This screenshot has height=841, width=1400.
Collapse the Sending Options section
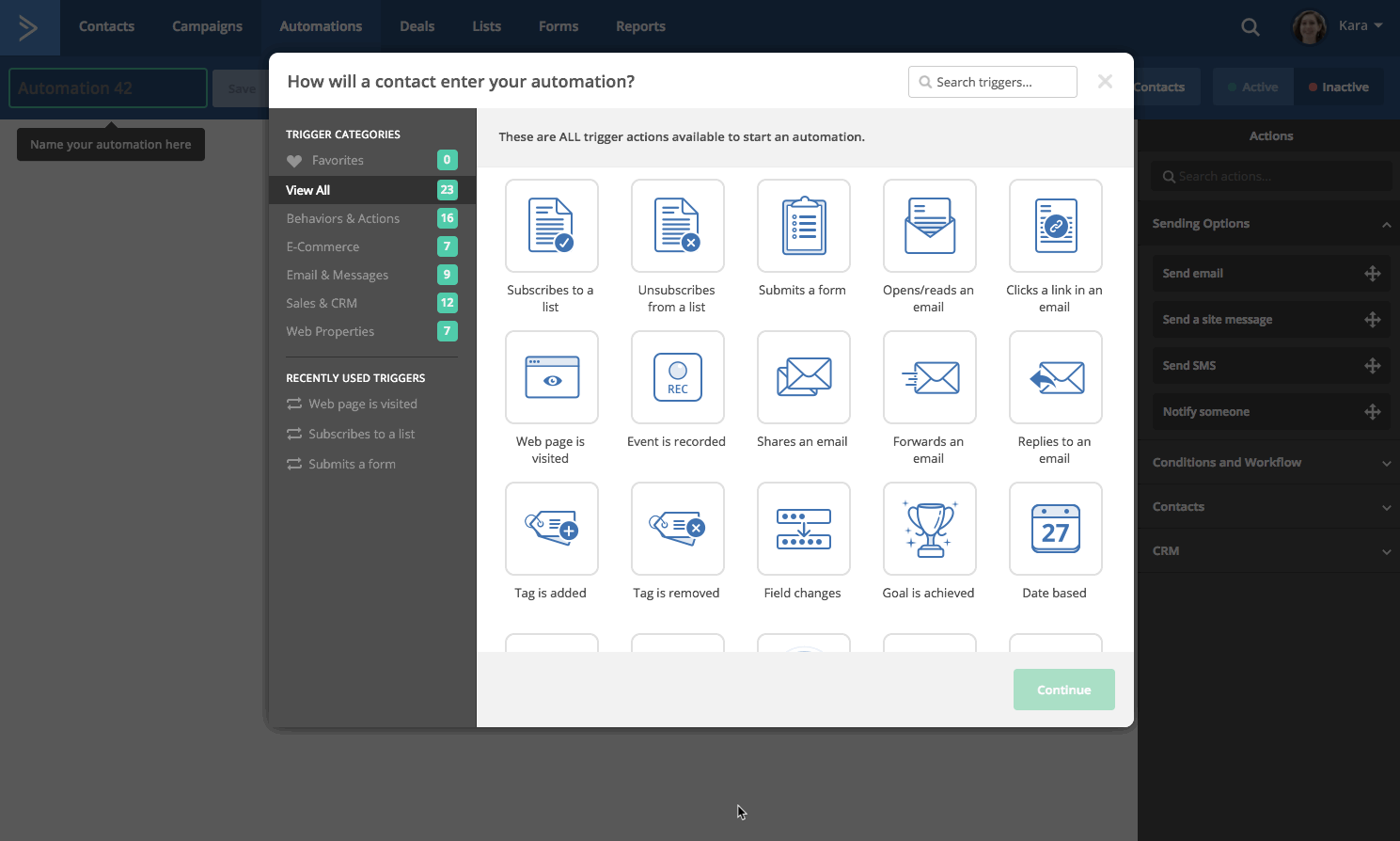[1385, 224]
